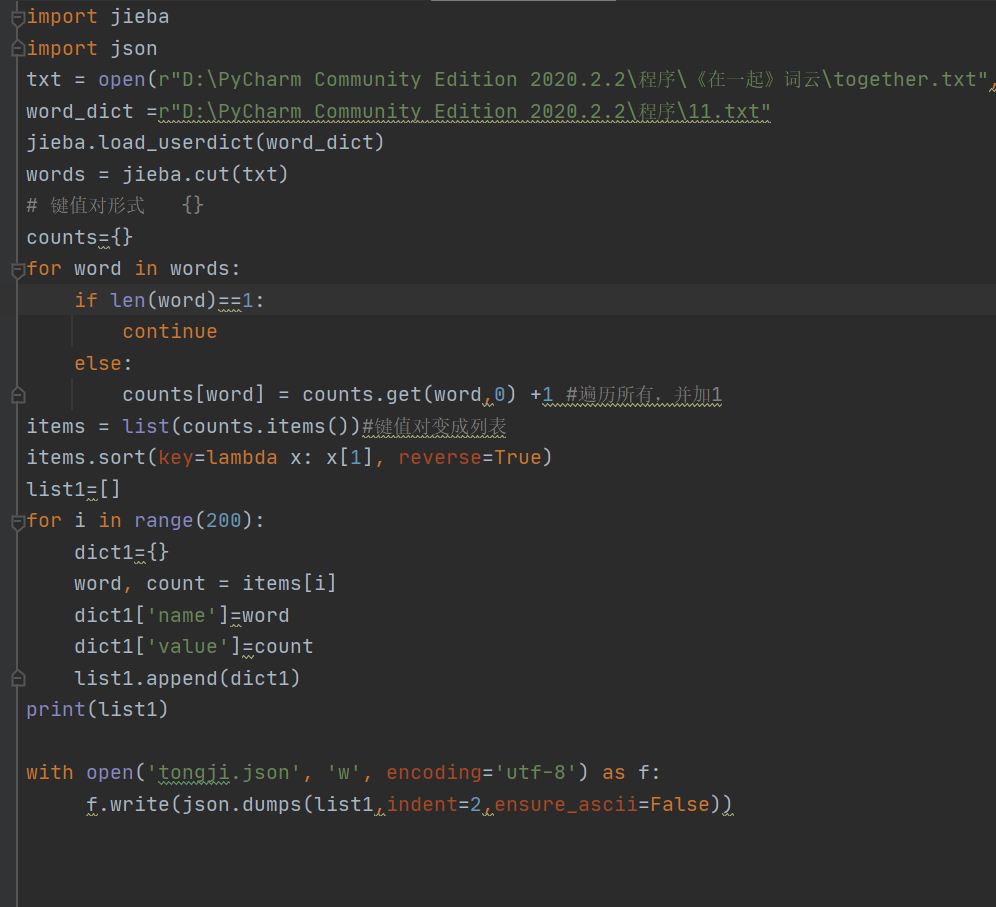Click 'range(200)' call
Viewport: 996px width, 907px height.
194,521
